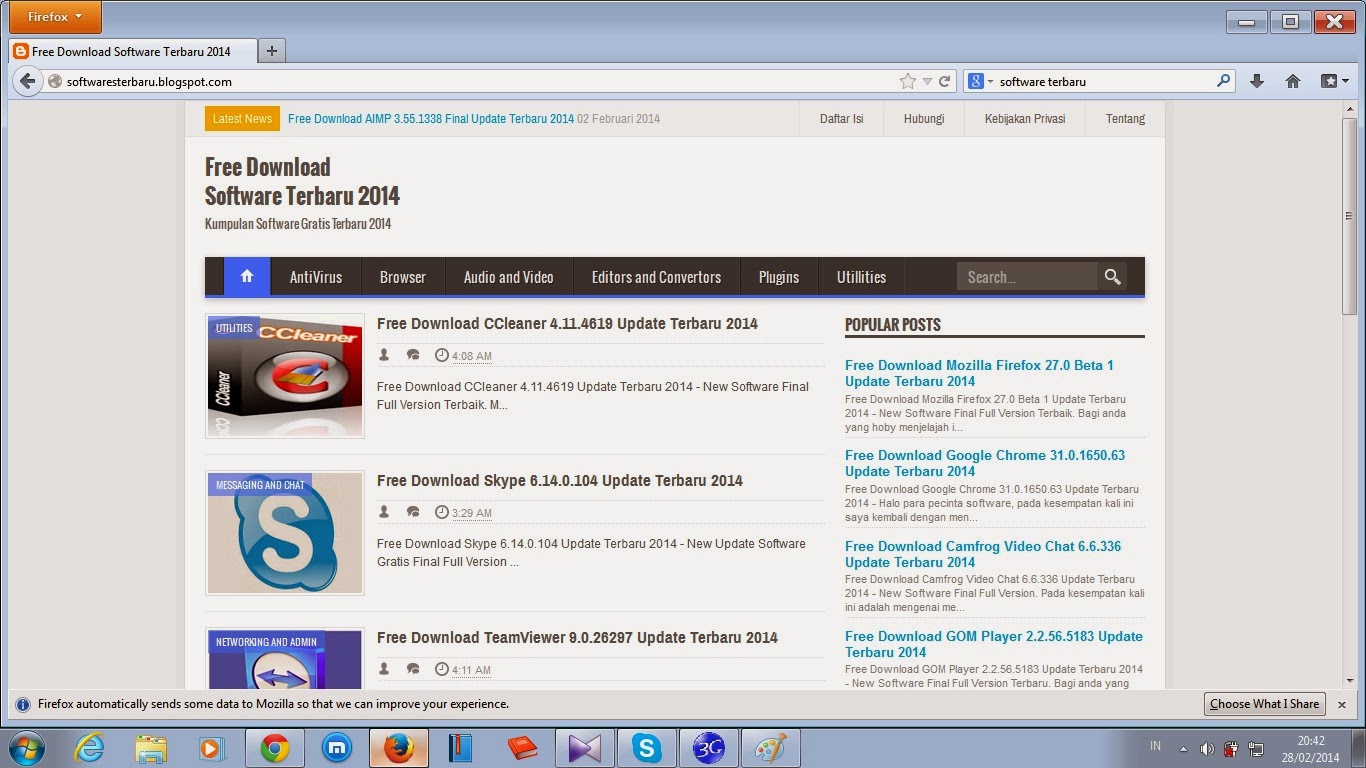This screenshot has height=768, width=1366.
Task: Open Mozilla Firefox settings via Firefox menu button
Action: (54, 16)
